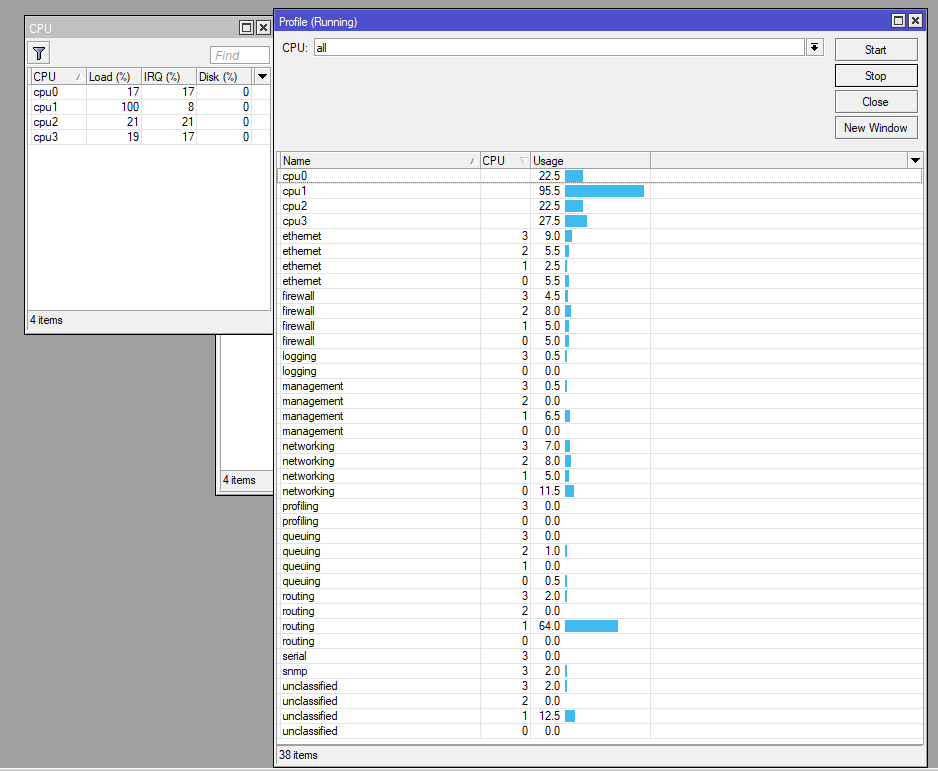Viewport: 938px width, 771px height.
Task: Select cpu0 row in Profile table
Action: coord(601,176)
